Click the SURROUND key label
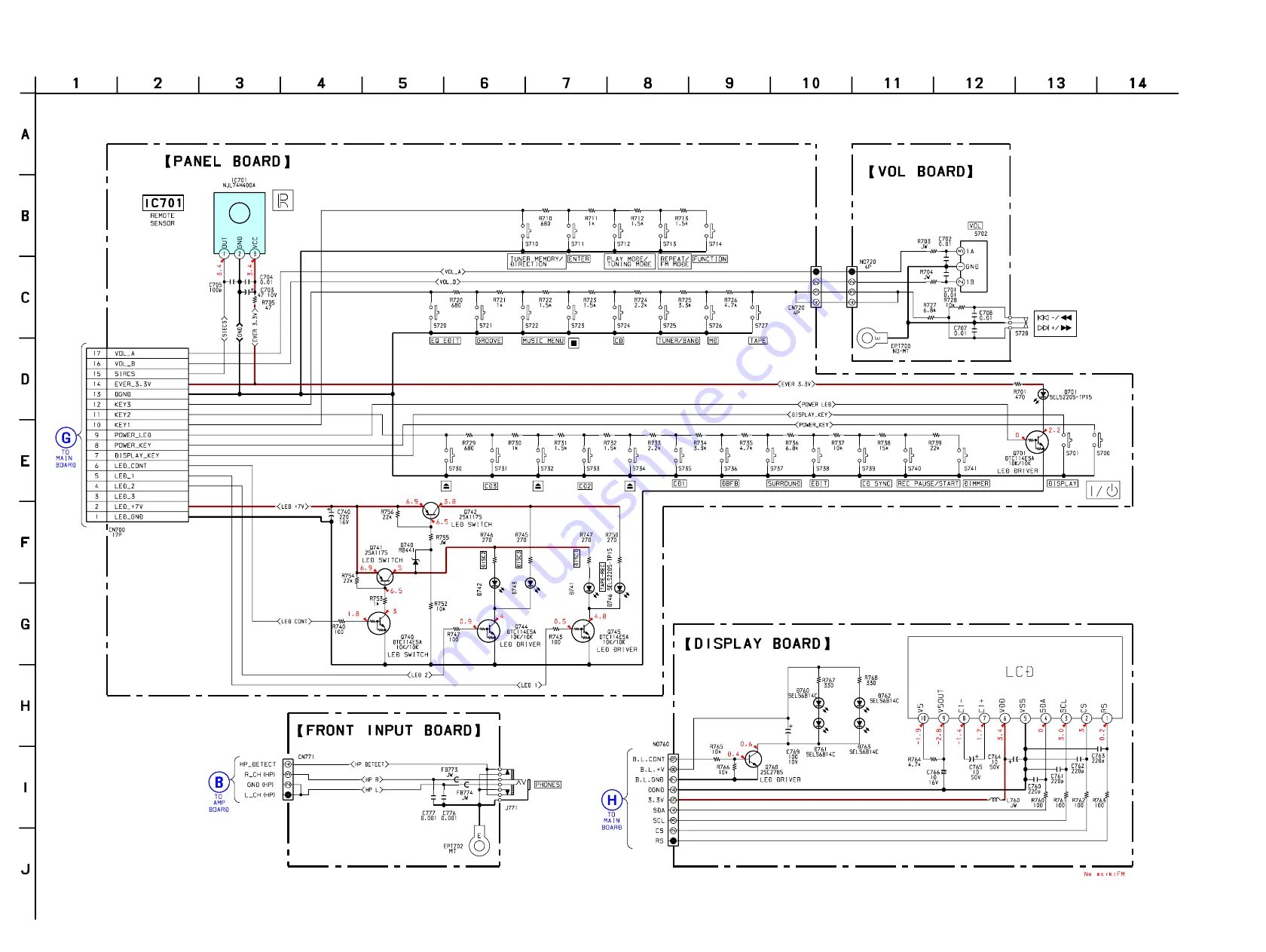 [x=784, y=484]
